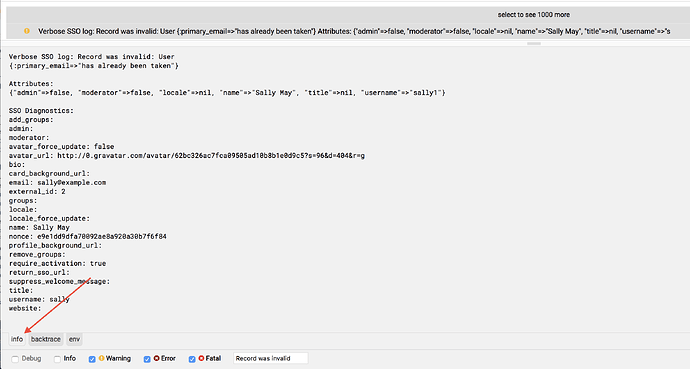Screen dimensions: 690x369
Task: Click the 'website:' line
Action: [x=25, y=308]
